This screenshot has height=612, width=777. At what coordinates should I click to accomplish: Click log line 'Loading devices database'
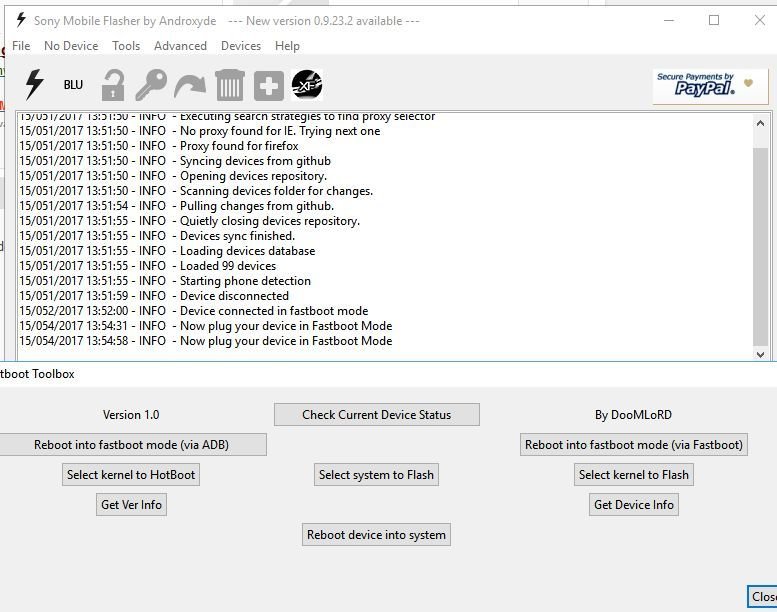(167, 251)
